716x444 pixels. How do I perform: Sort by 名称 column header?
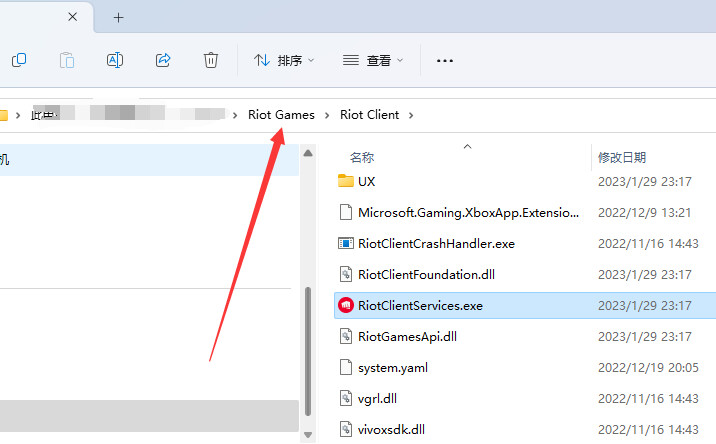362,158
